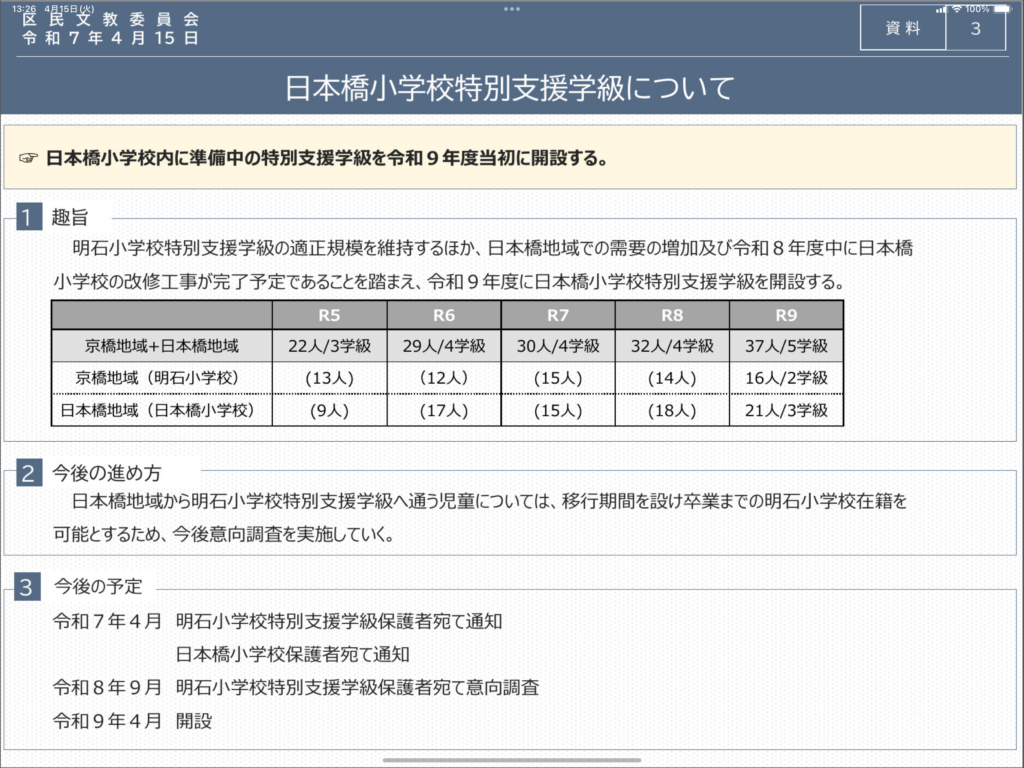1024x768 pixels.
Task: Select the 今後の進め方 heading
Action: [x=106, y=473]
